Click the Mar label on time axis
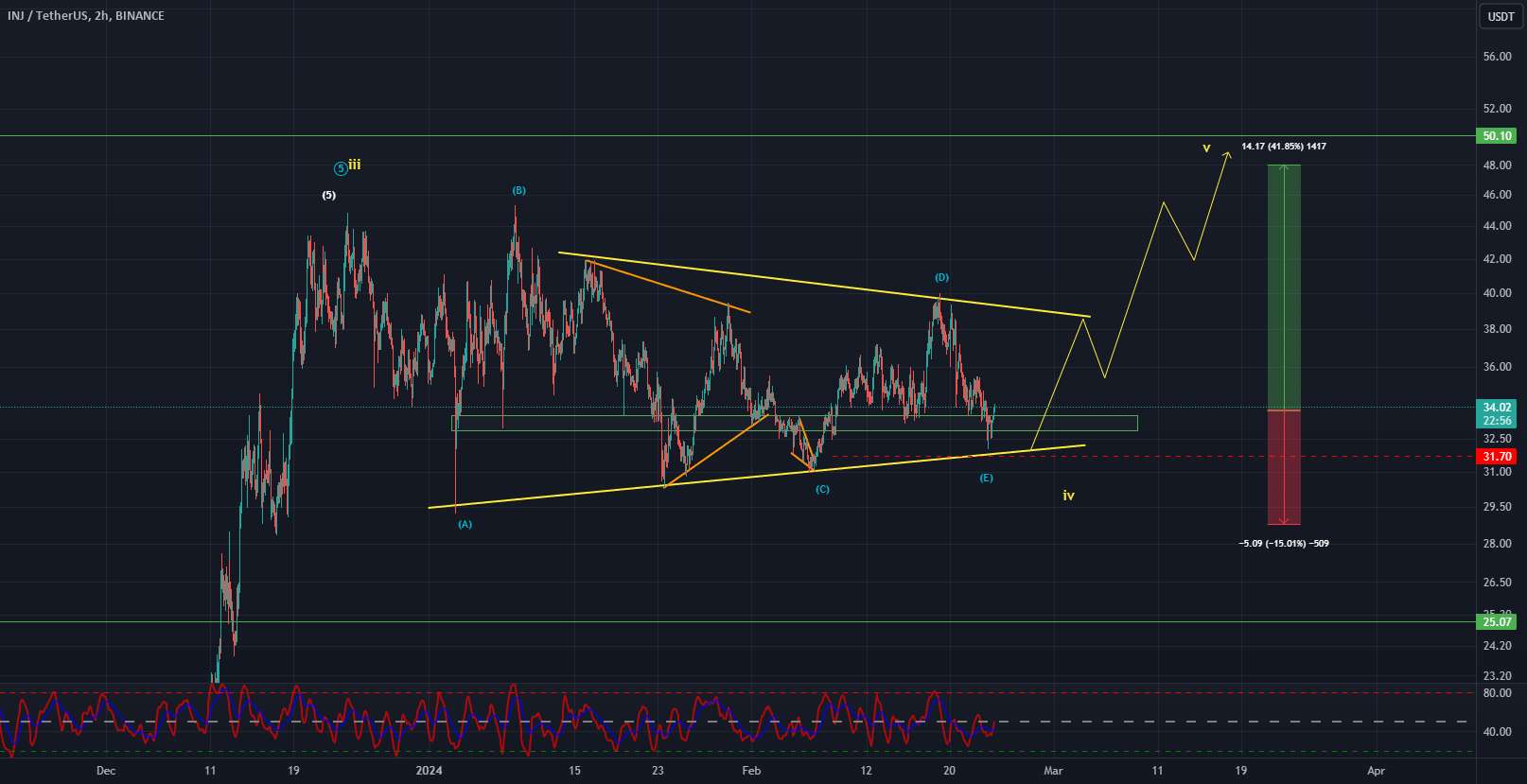 1053,771
